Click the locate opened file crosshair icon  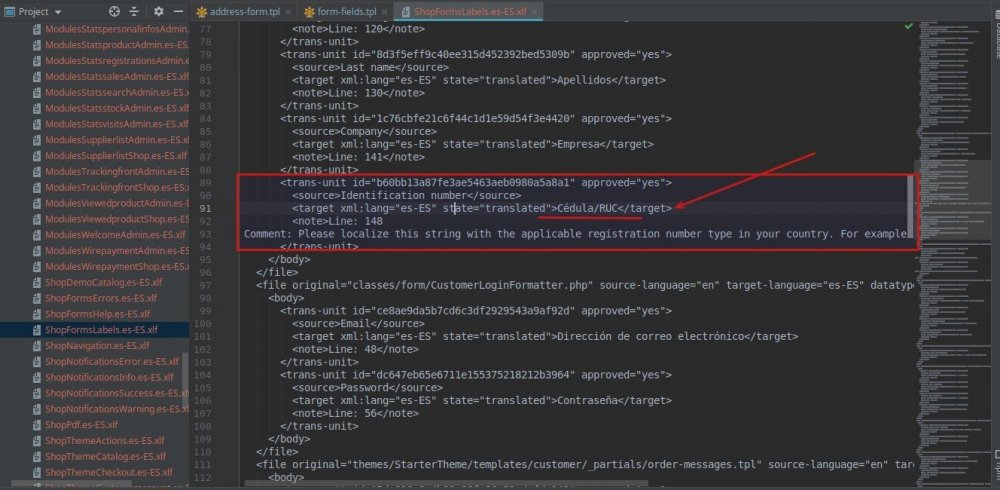114,11
